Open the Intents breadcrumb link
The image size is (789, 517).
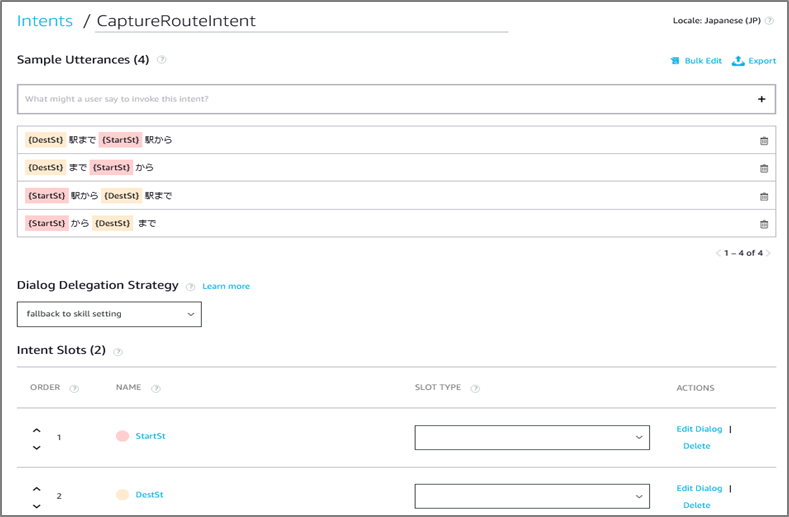(45, 21)
